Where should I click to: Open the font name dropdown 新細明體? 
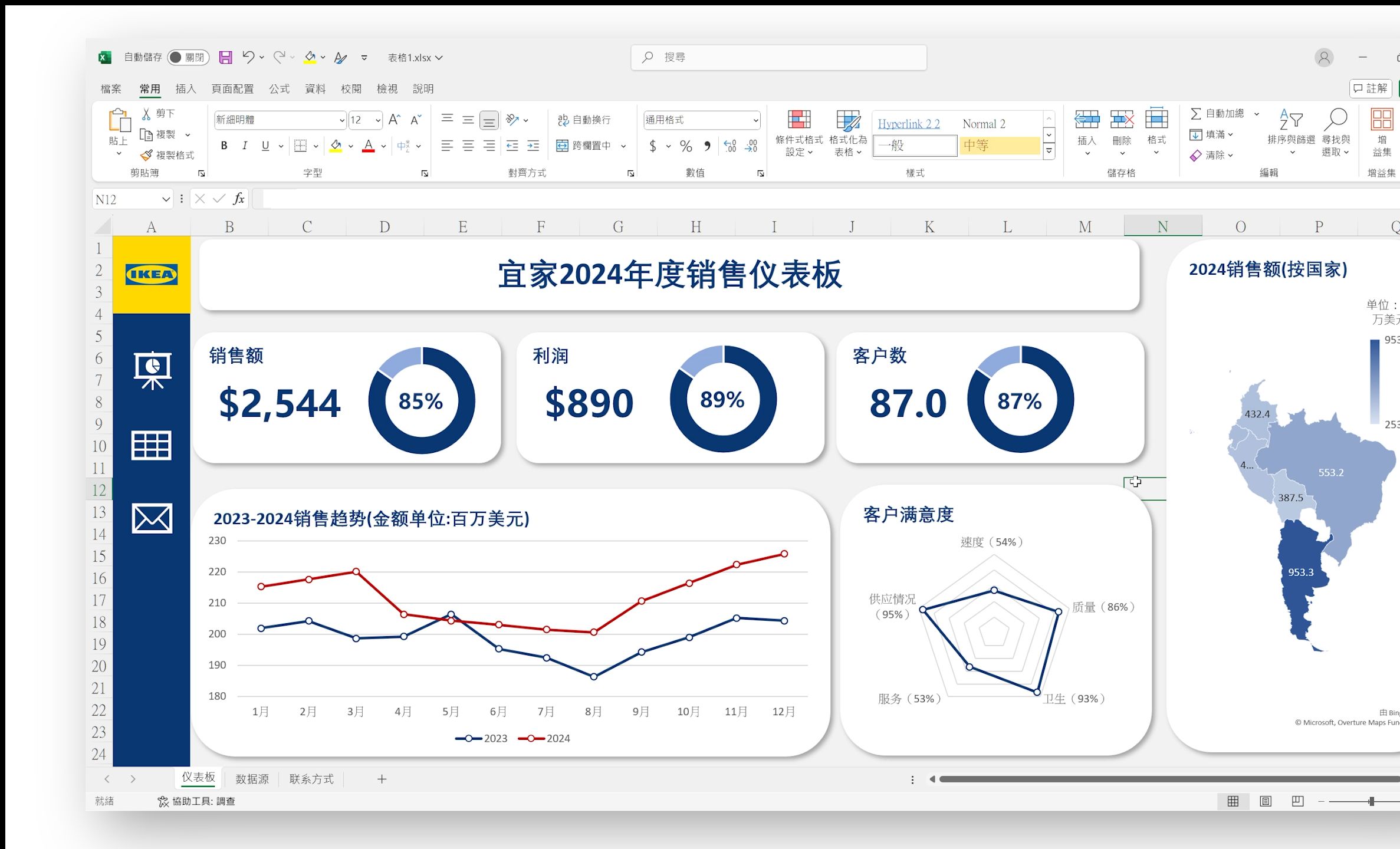(341, 120)
